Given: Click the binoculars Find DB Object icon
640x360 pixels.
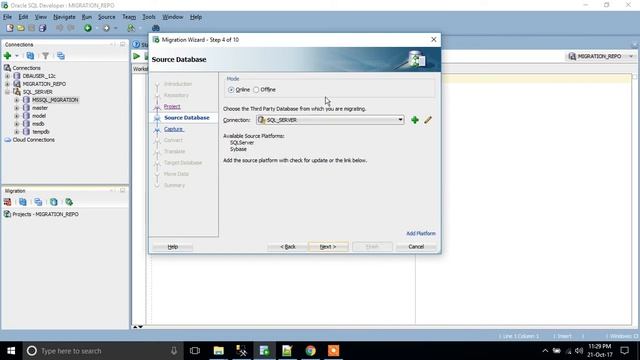Looking at the screenshot, I should (156, 28).
